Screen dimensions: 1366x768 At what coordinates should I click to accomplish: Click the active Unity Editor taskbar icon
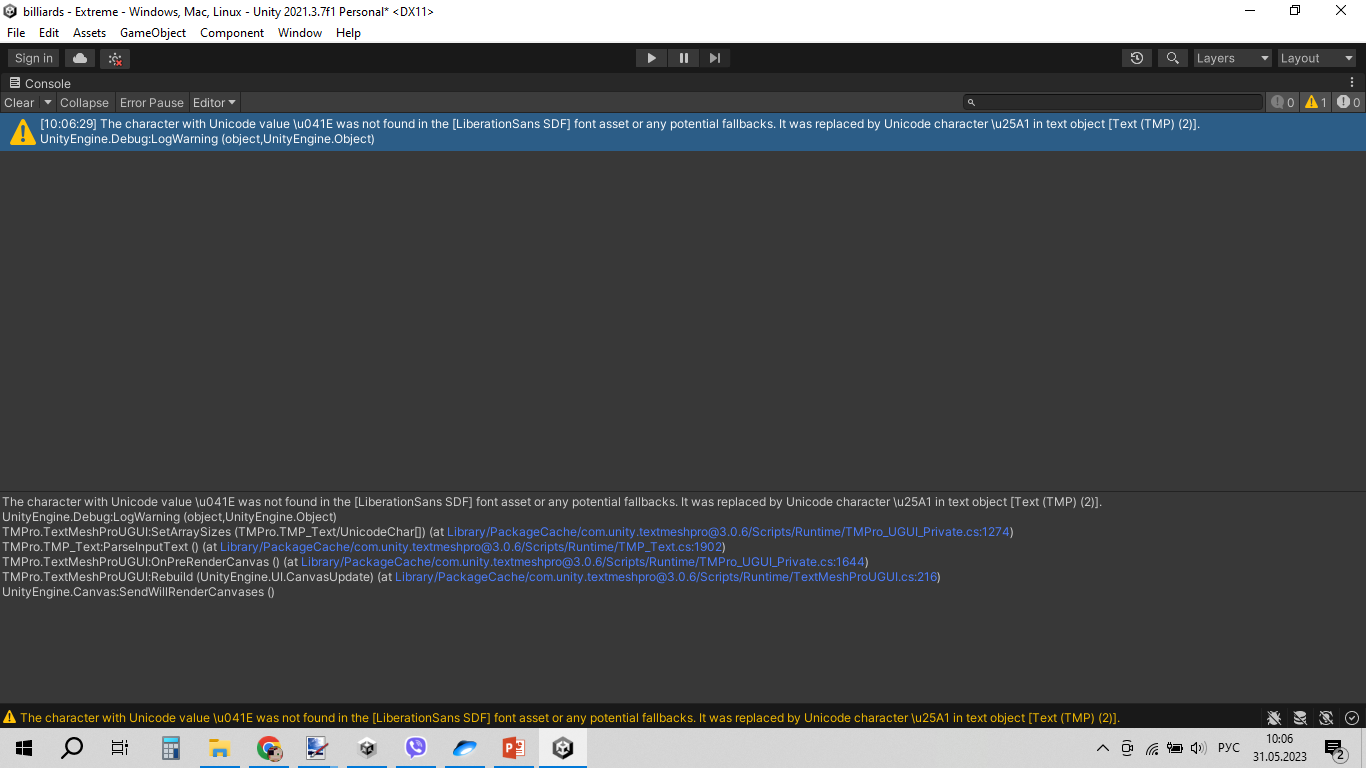click(x=563, y=748)
